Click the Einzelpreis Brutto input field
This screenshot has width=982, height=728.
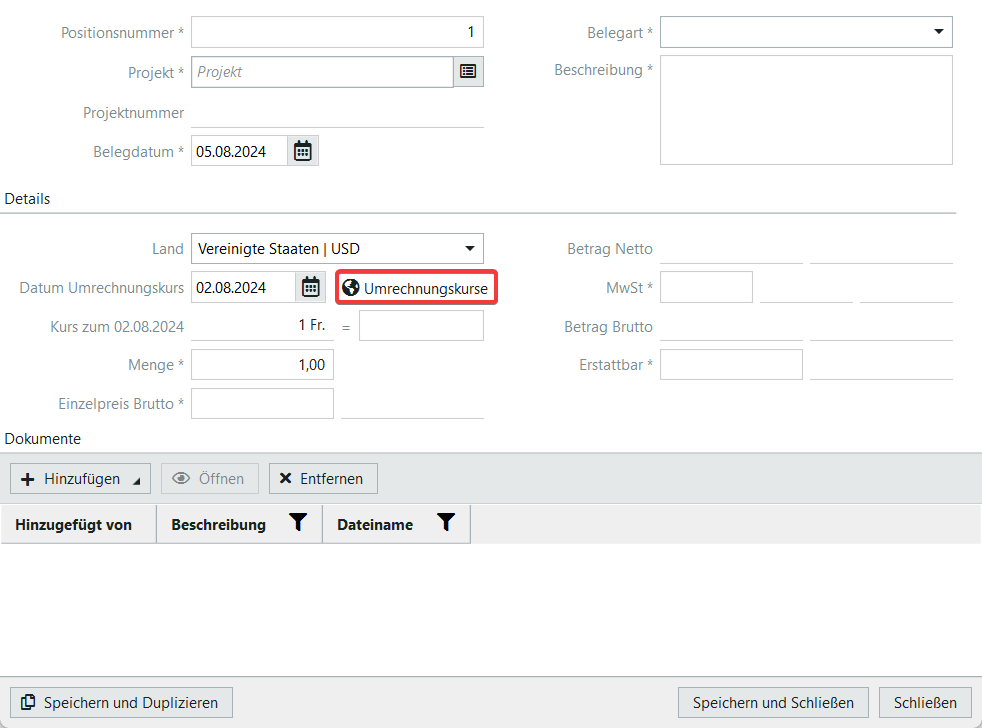262,404
